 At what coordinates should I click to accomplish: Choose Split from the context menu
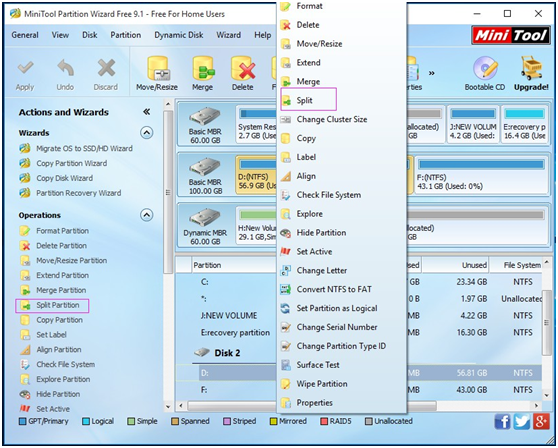click(308, 100)
